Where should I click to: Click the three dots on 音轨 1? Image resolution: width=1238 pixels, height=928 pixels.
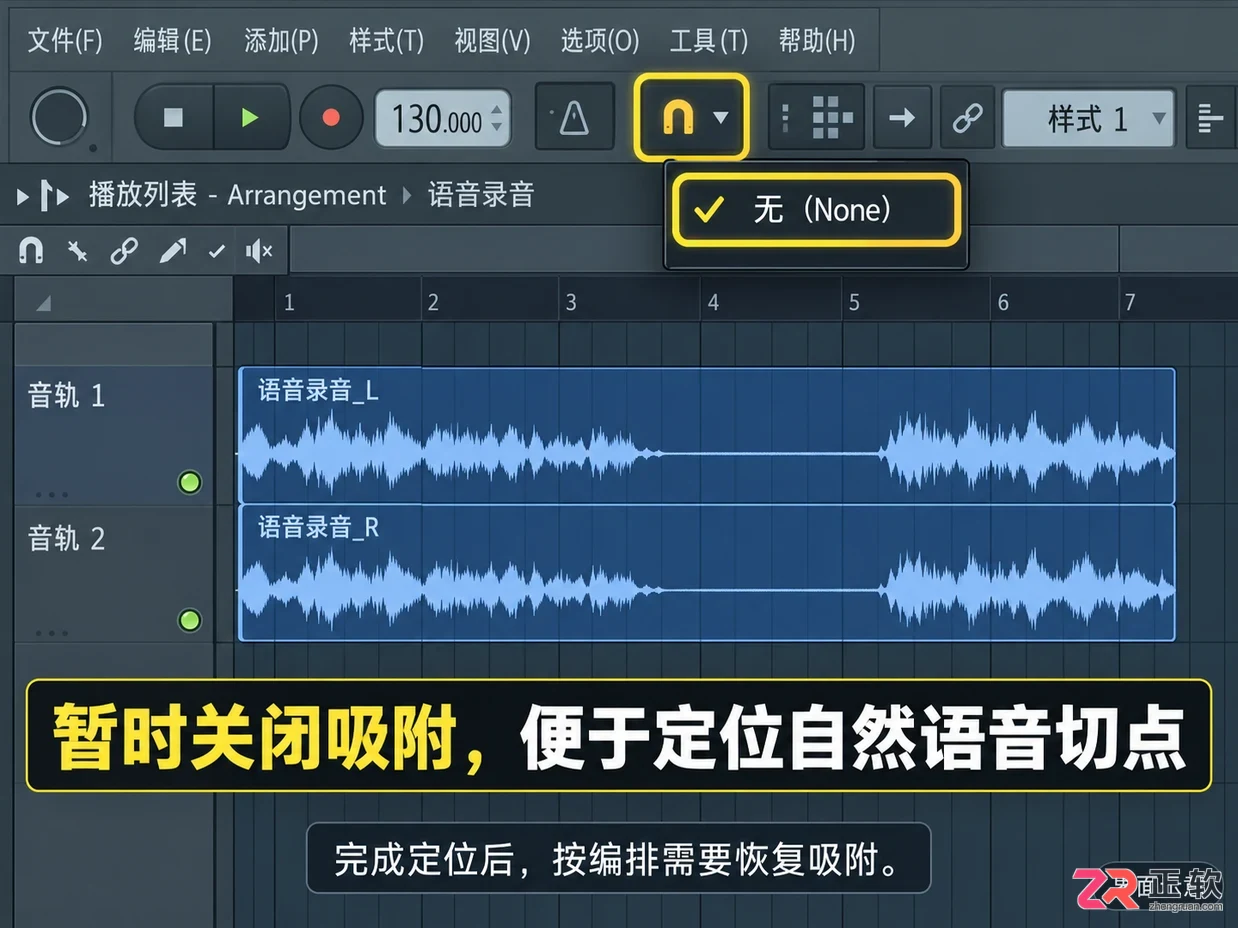[51, 494]
